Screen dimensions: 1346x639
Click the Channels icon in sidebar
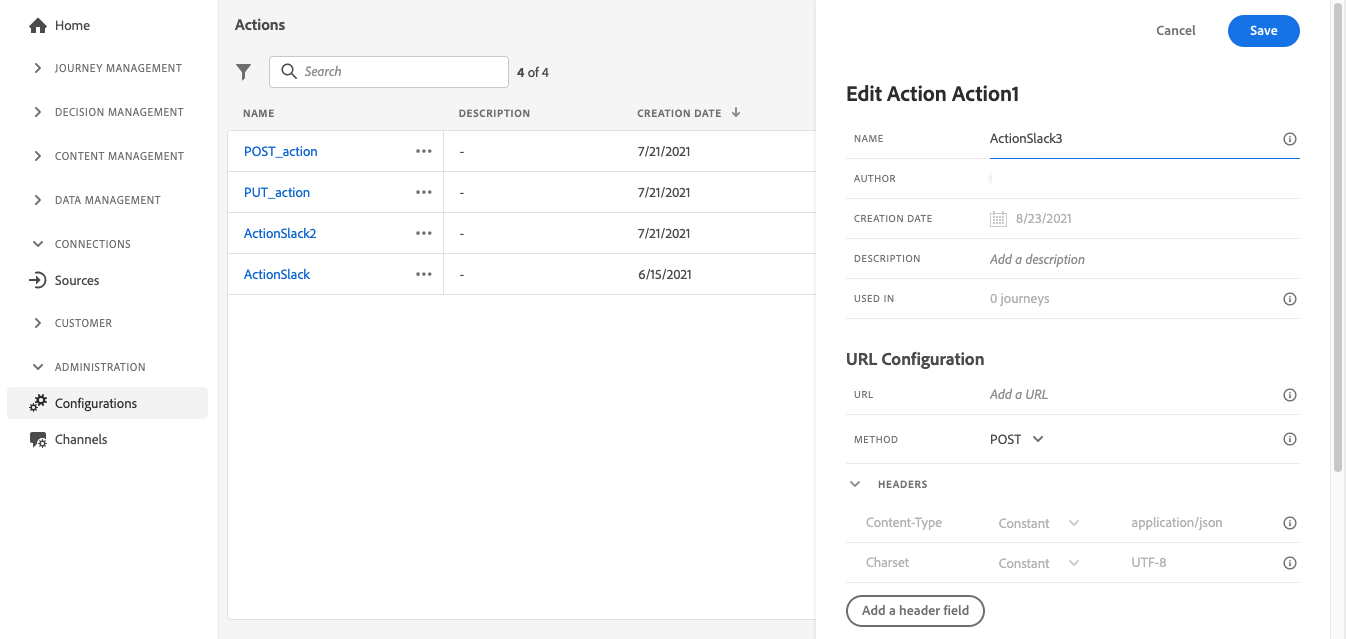click(x=38, y=439)
